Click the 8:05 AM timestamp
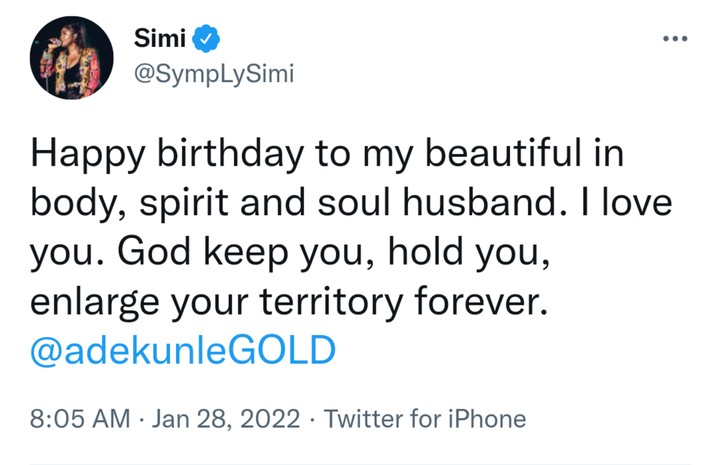Image resolution: width=720 pixels, height=465 pixels. [x=79, y=415]
